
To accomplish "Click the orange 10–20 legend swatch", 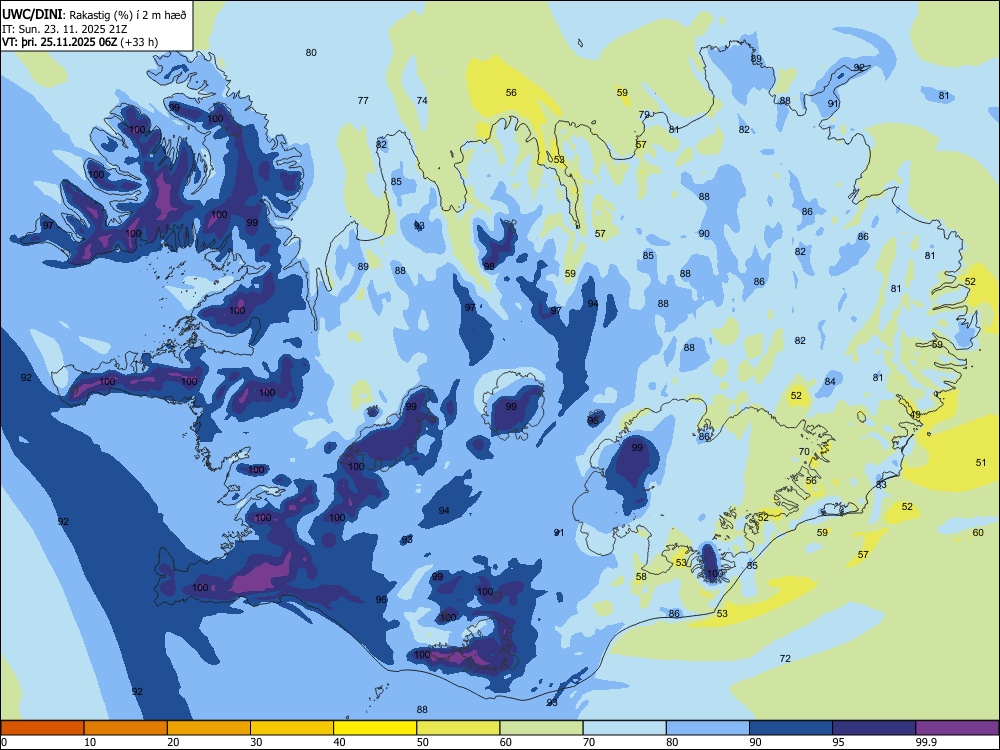I will pyautogui.click(x=126, y=728).
